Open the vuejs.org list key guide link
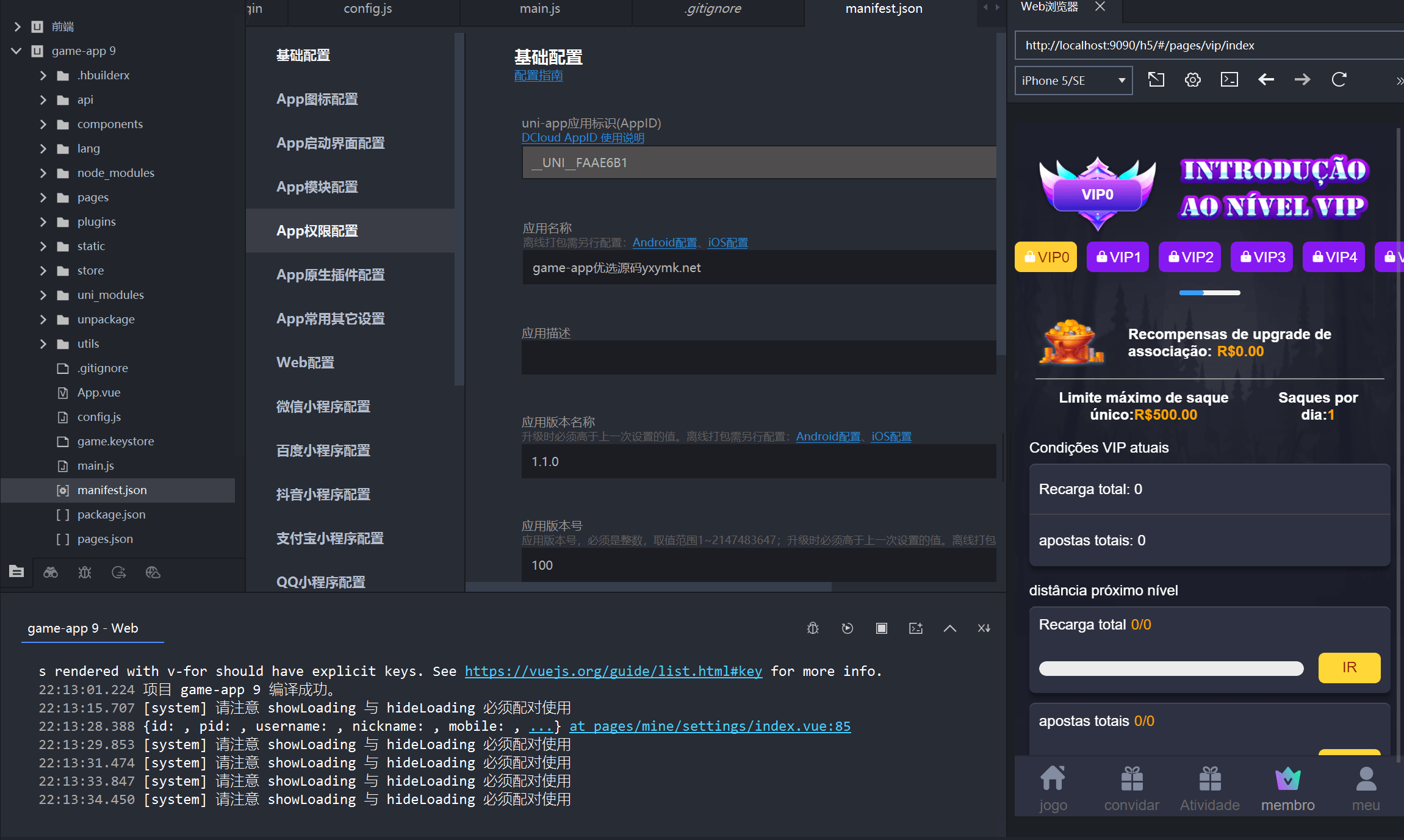The height and width of the screenshot is (840, 1404). [x=613, y=671]
